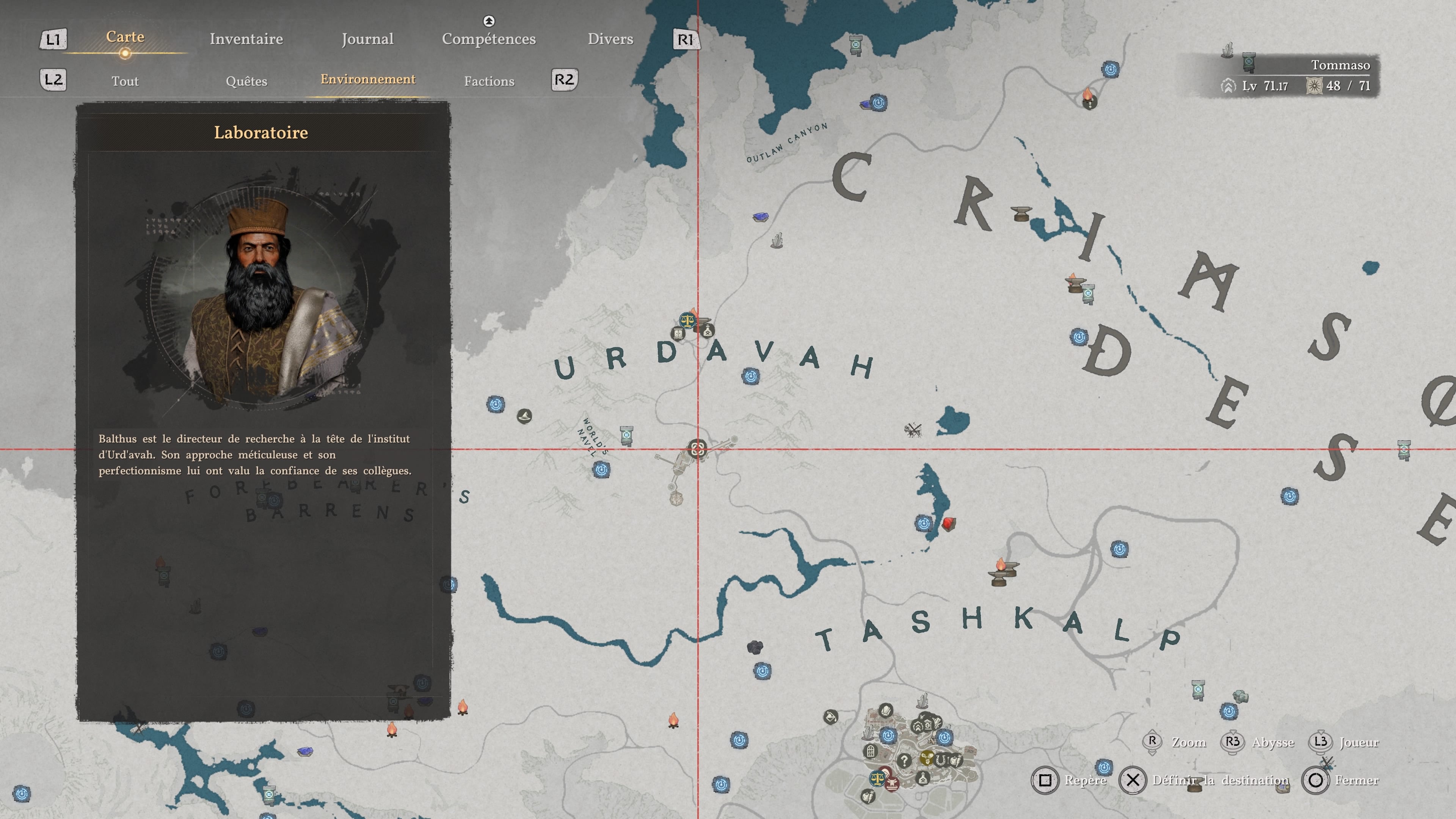Select the Abyss portal left of the wizard hat

496,404
